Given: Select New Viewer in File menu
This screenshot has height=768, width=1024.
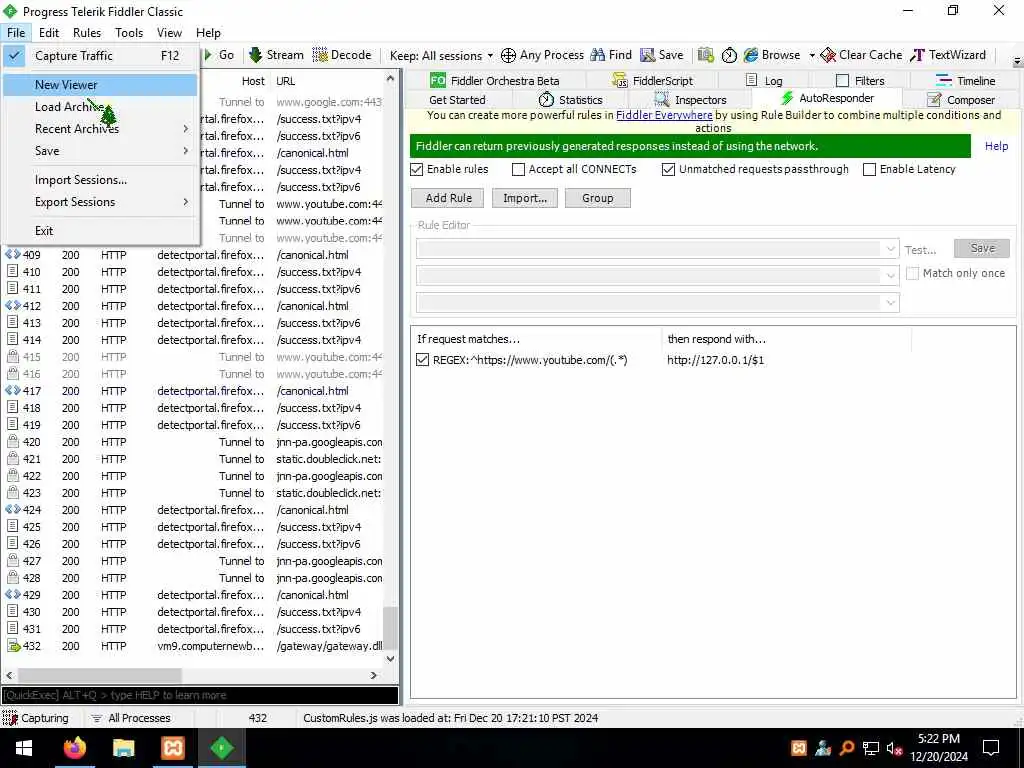Looking at the screenshot, I should click(99, 85).
